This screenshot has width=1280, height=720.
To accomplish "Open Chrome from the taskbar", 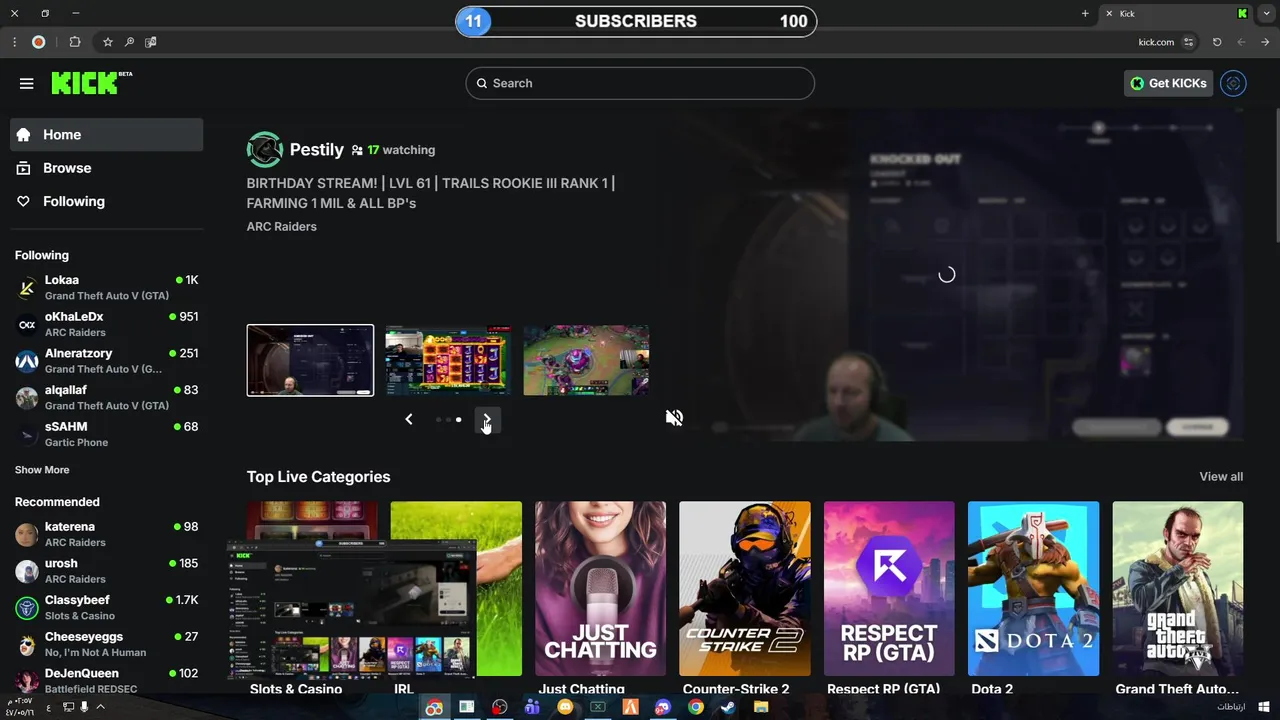I will [695, 707].
